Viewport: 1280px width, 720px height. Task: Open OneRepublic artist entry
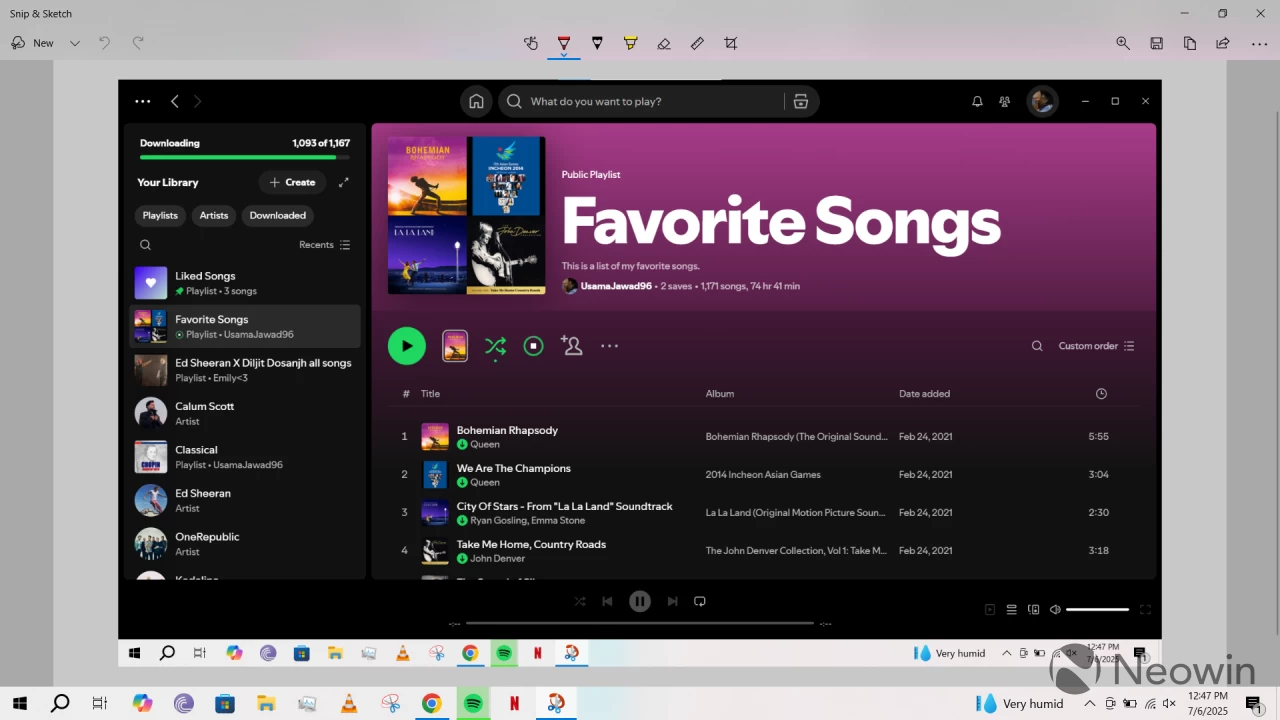[245, 543]
